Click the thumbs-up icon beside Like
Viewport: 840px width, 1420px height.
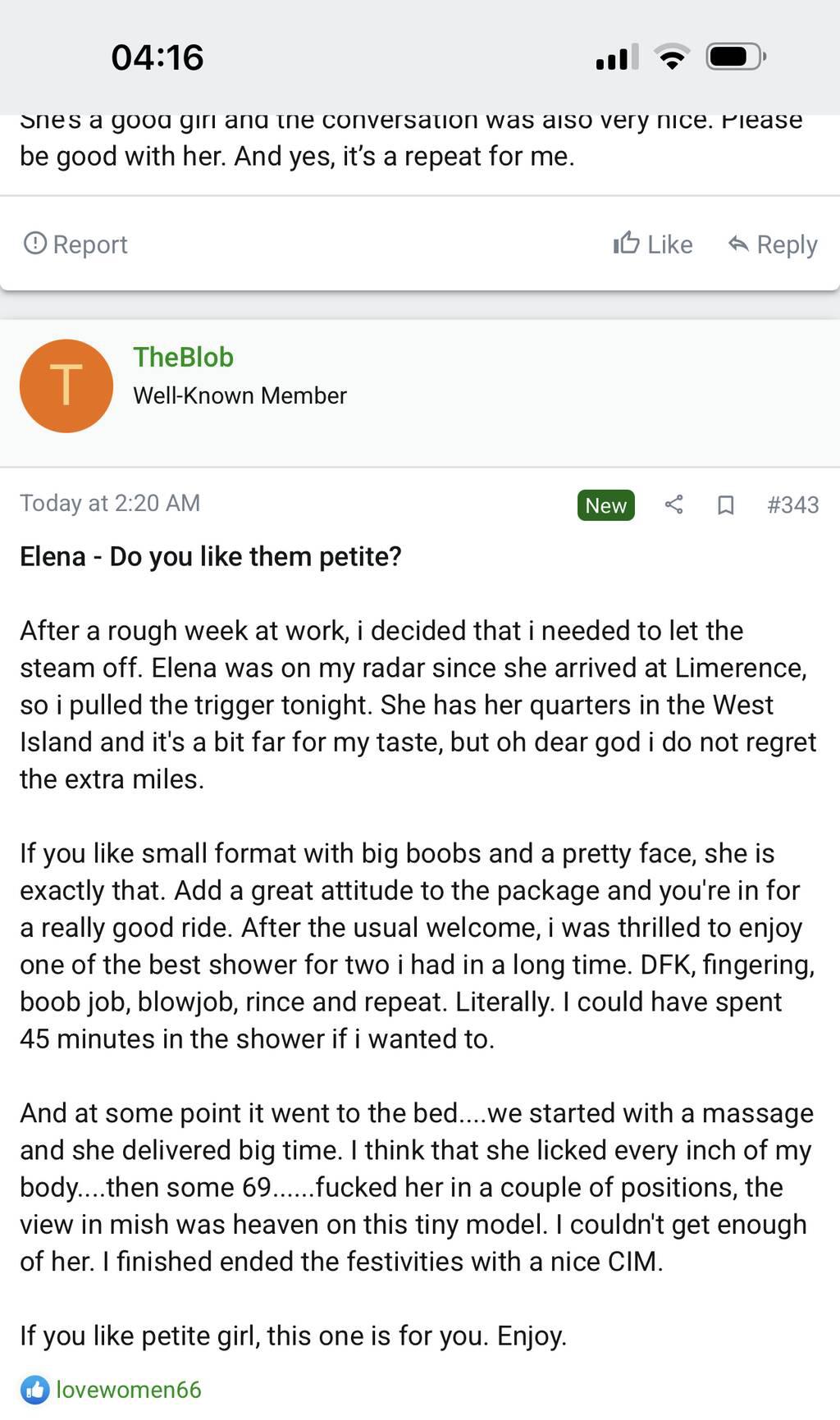pyautogui.click(x=627, y=244)
